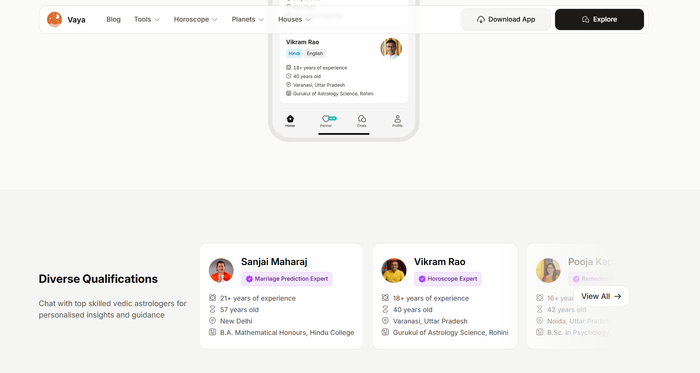Tap the Profile icon in phone mockup
The image size is (700, 373).
[397, 119]
